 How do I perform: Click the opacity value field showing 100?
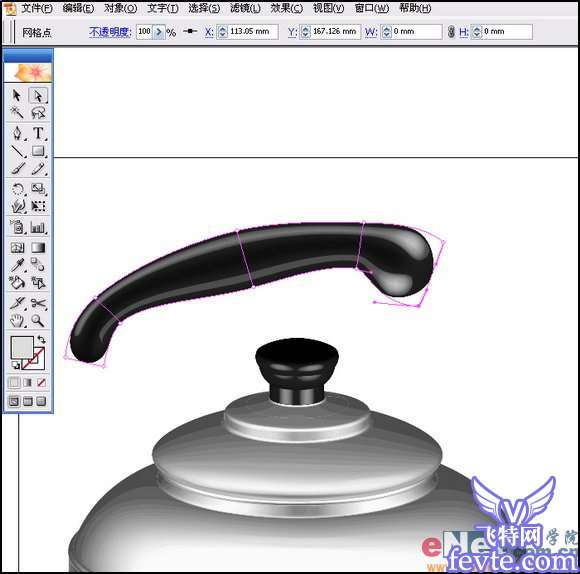click(145, 32)
